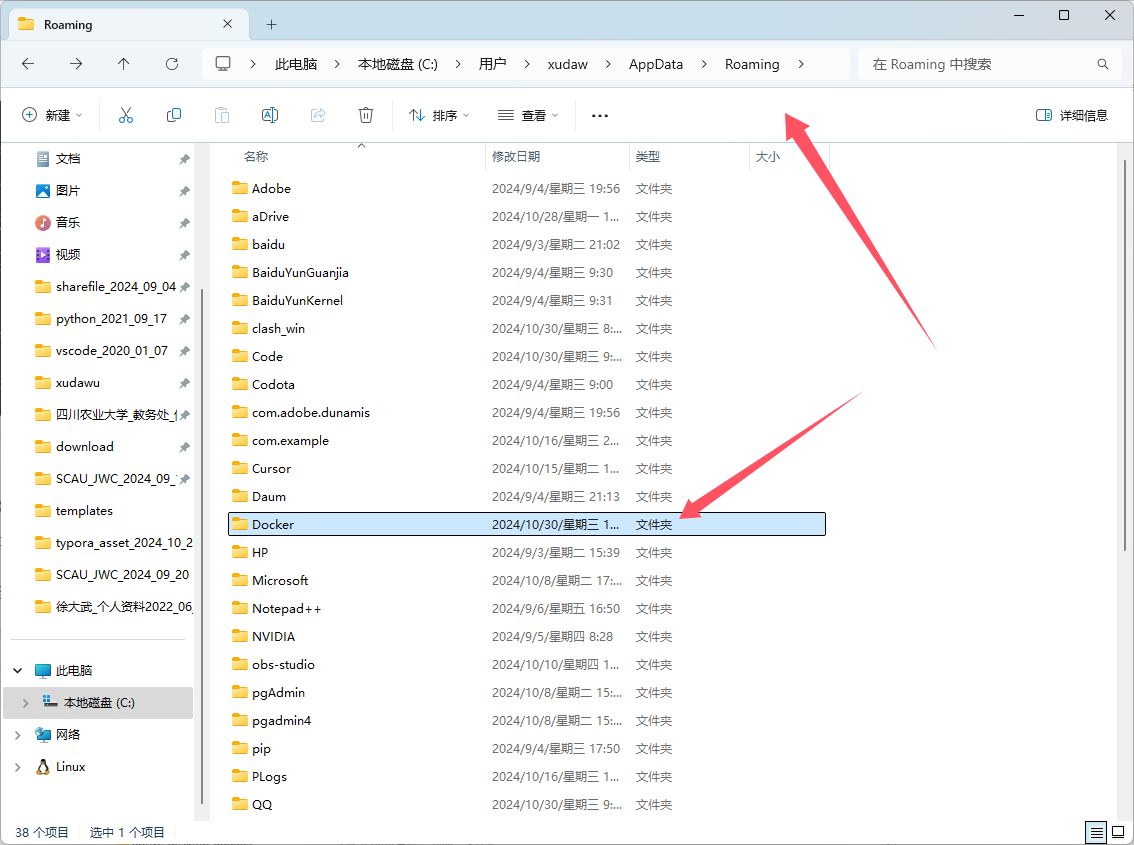Click the Delete trash can icon
The height and width of the screenshot is (845, 1134).
click(366, 115)
